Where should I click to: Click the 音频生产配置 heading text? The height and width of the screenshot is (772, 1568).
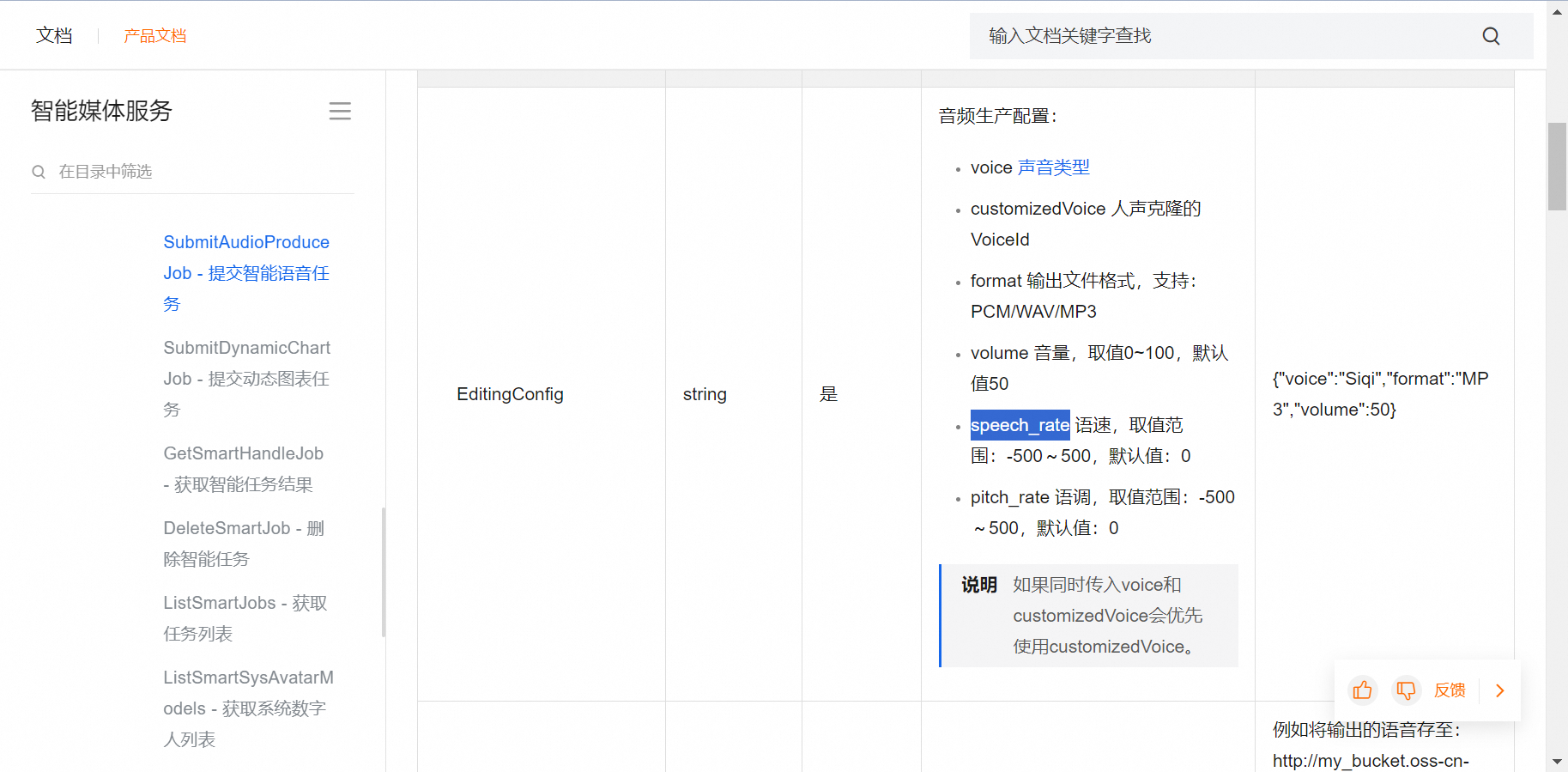tap(998, 116)
